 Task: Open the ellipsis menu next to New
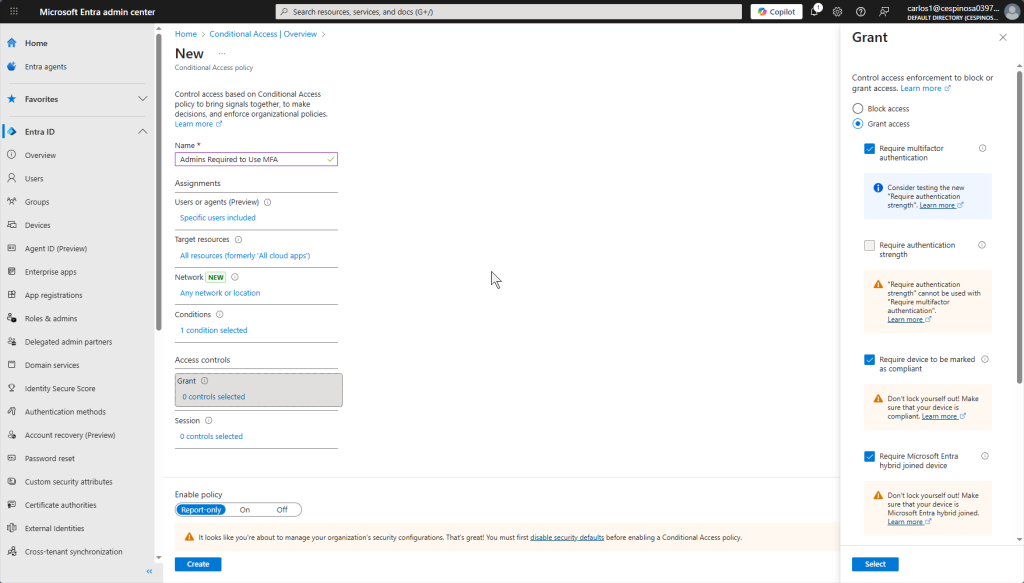click(x=222, y=54)
